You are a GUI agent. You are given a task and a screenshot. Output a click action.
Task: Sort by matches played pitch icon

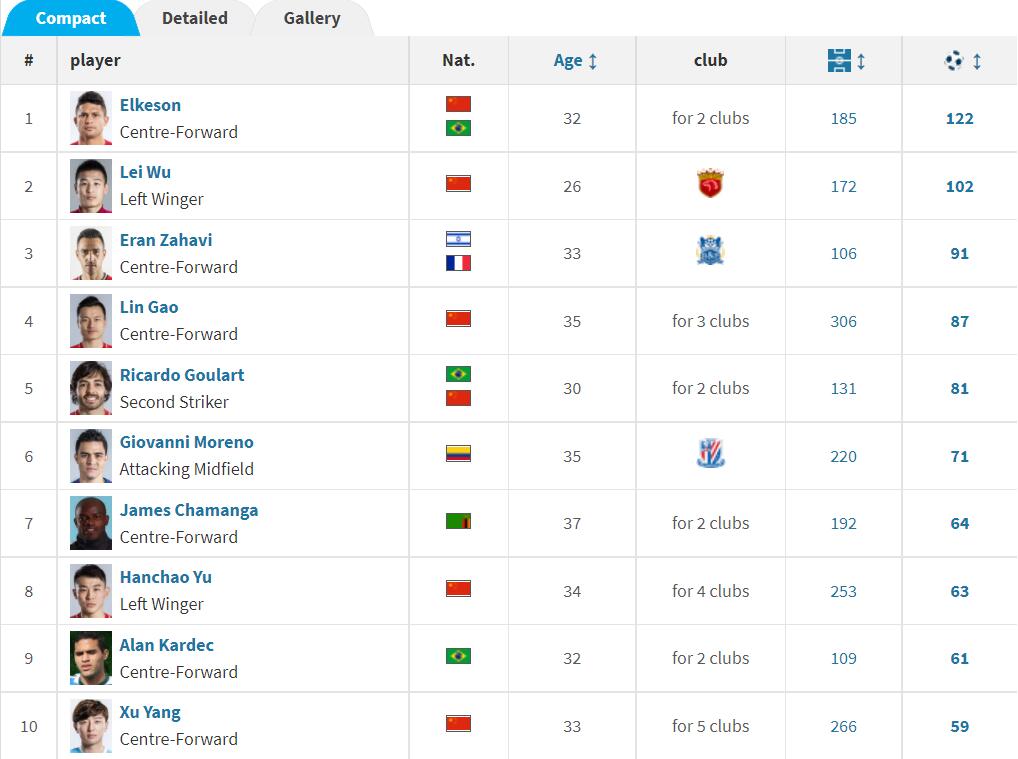(x=839, y=60)
